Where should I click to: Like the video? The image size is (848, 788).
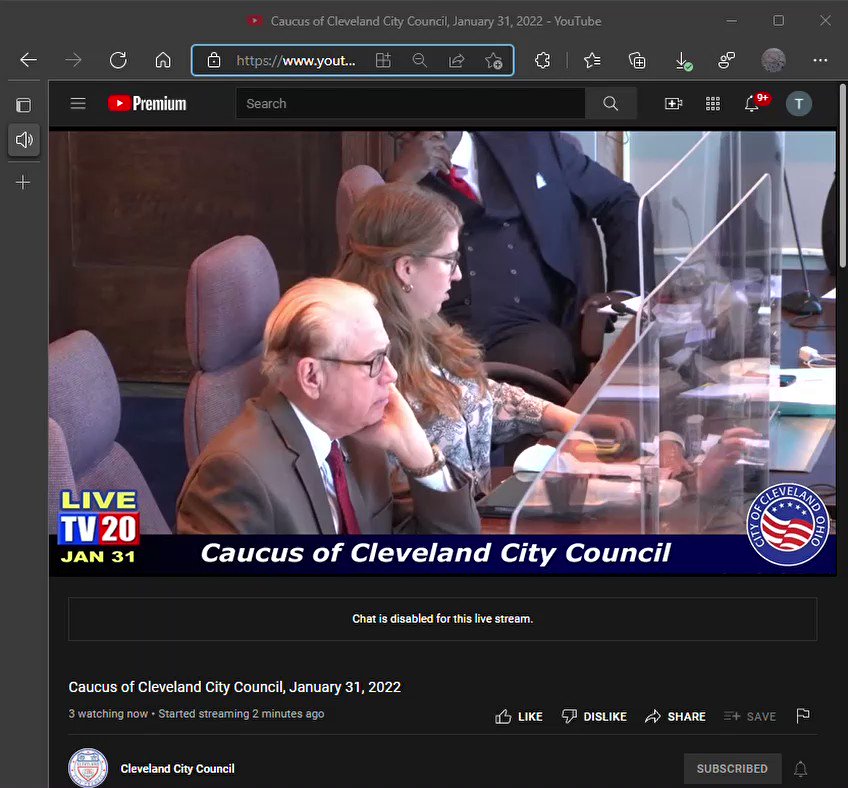519,717
